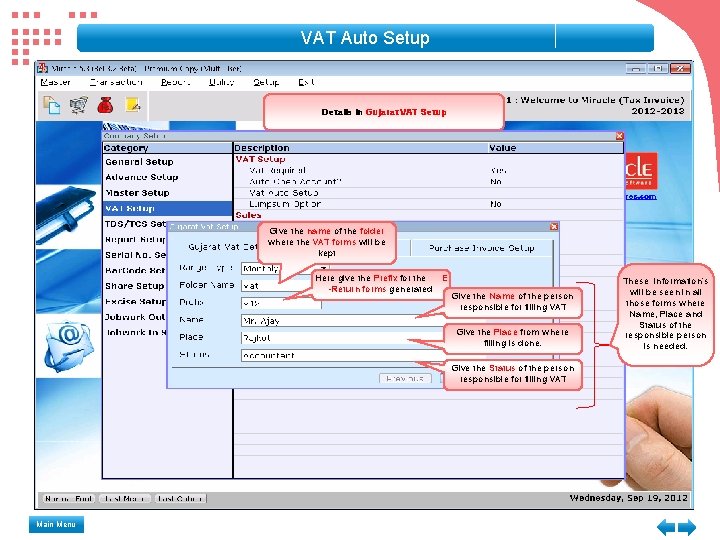Select Jobwork In category

[x=136, y=332]
